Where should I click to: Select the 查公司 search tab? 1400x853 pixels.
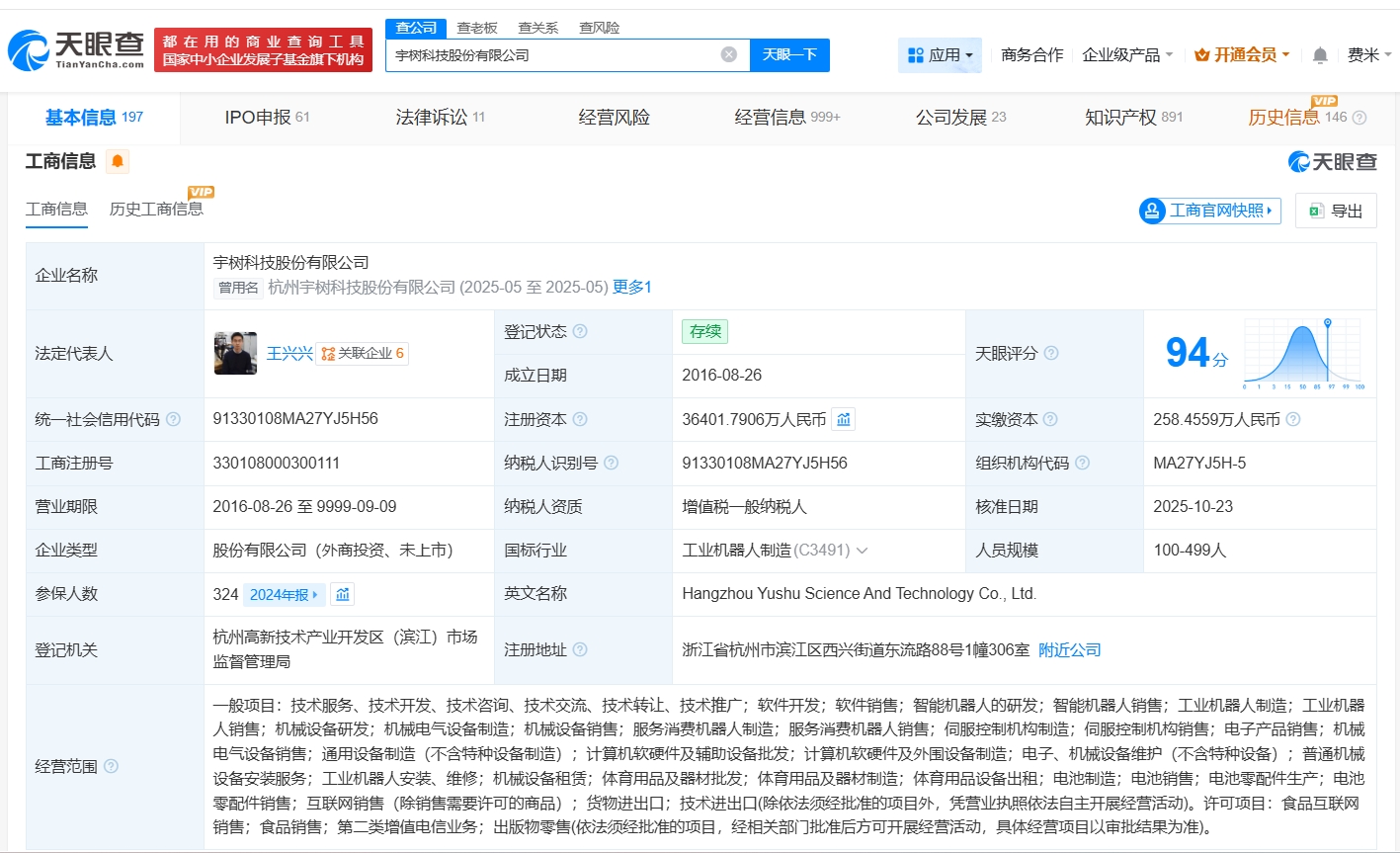pos(416,28)
